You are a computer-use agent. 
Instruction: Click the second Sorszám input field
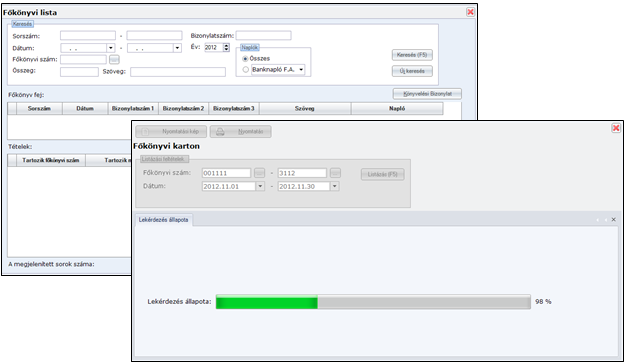(x=155, y=36)
